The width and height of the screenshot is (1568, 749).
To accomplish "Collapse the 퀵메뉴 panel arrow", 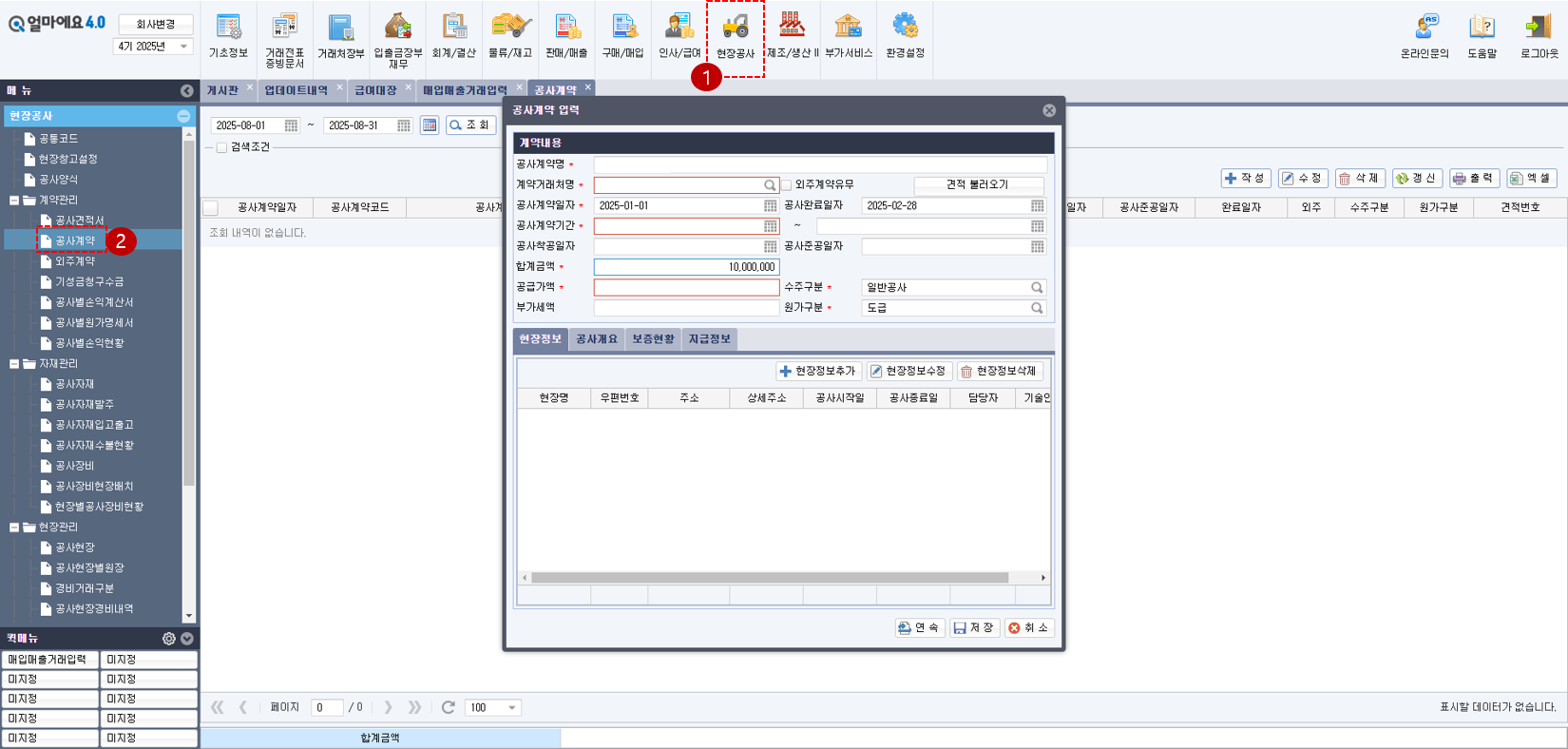I will tap(187, 639).
